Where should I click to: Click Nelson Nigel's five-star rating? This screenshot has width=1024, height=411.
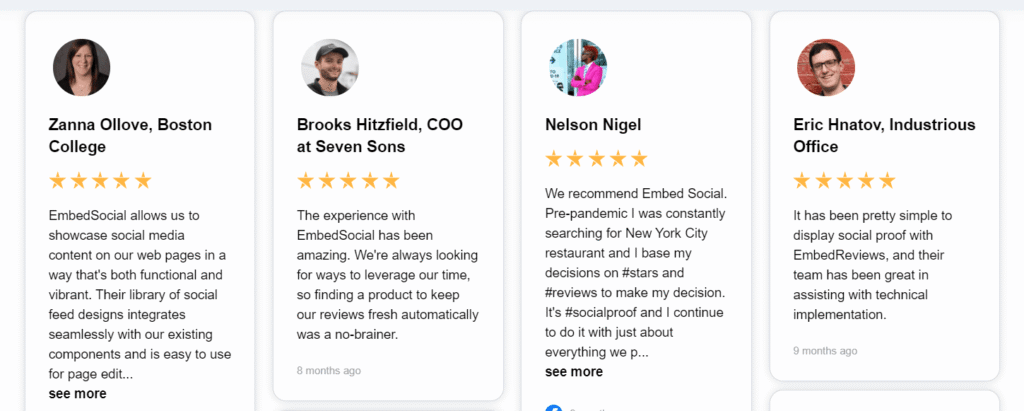pos(596,159)
